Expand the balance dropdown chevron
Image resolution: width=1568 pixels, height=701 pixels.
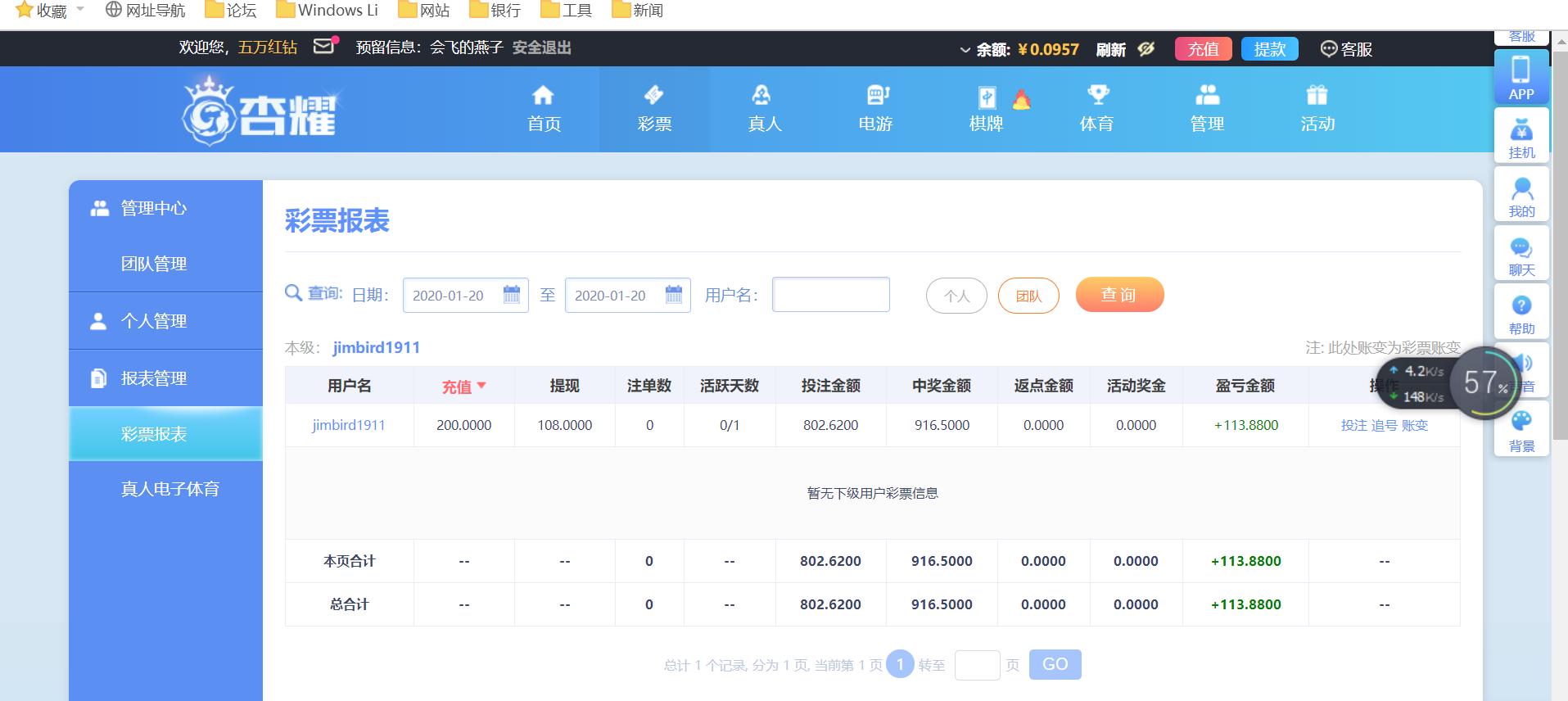click(x=965, y=50)
